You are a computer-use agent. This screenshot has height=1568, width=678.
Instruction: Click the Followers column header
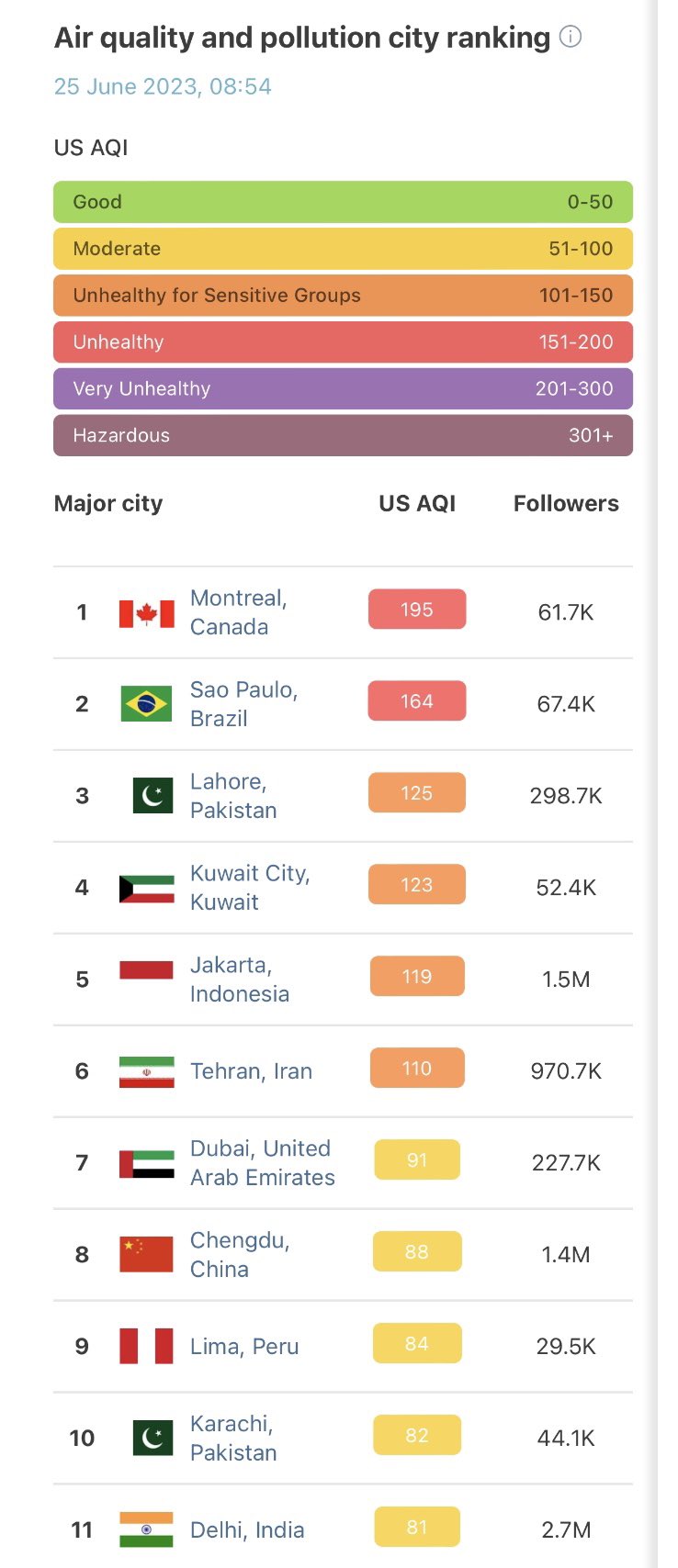coord(566,503)
